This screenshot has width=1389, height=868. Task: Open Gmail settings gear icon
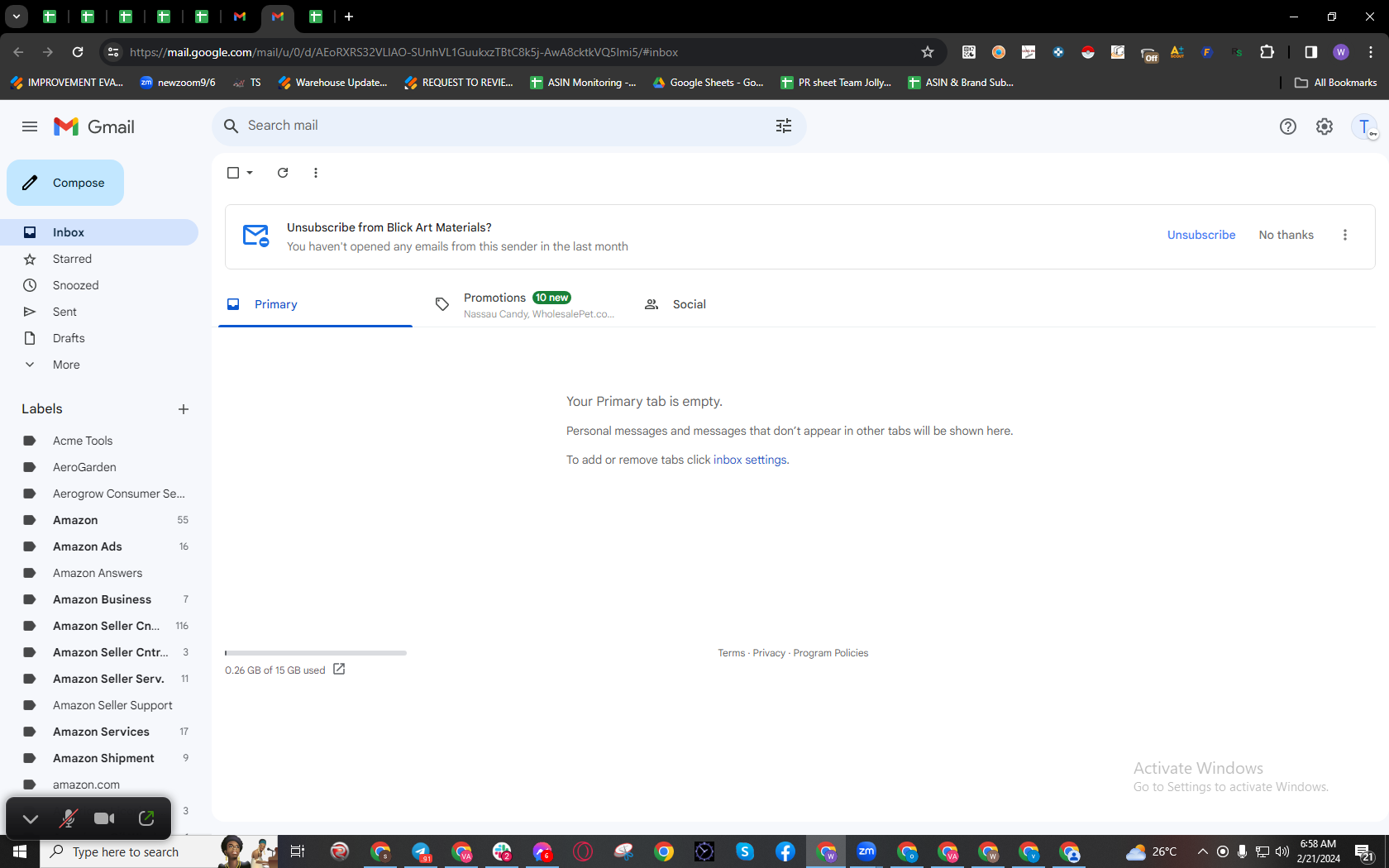[x=1325, y=126]
